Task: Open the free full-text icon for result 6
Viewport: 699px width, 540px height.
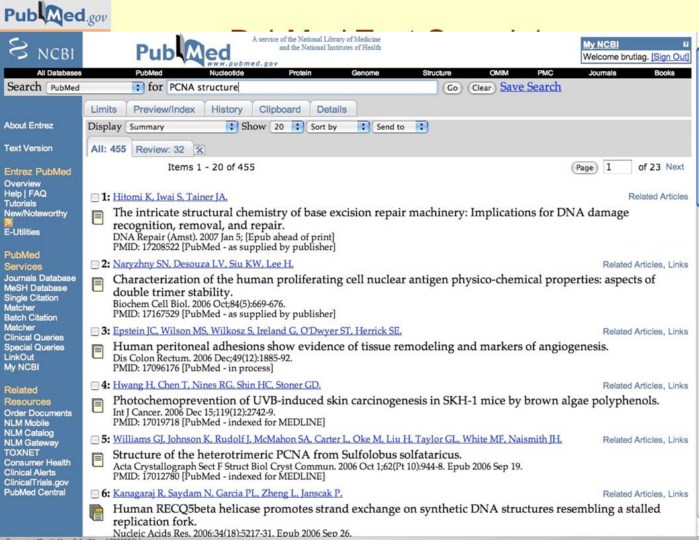Action: [x=97, y=513]
